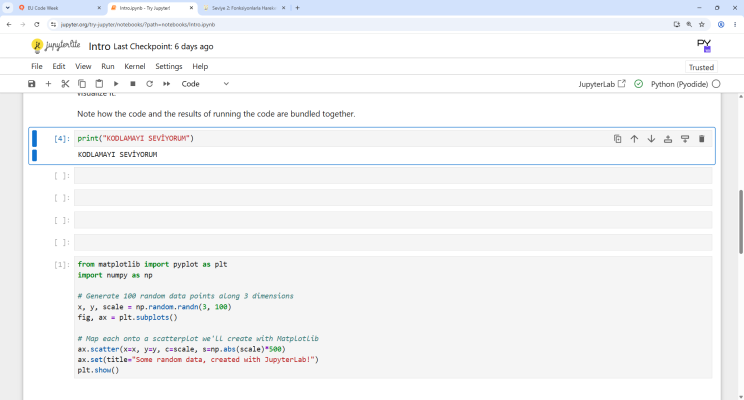Image resolution: width=744 pixels, height=400 pixels.
Task: Open notebook in JupyterLab link
Action: tap(602, 84)
